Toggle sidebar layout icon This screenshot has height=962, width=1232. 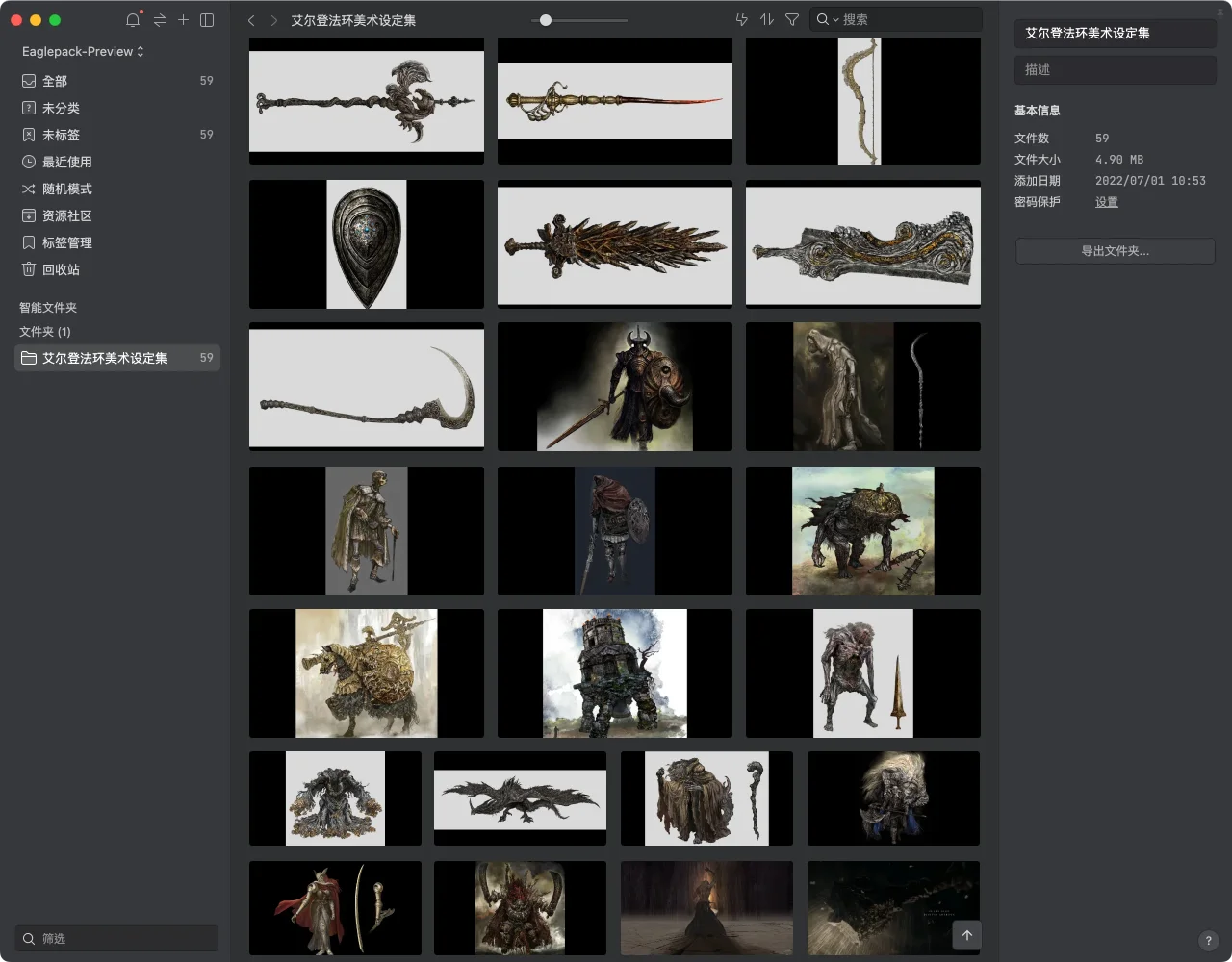[207, 19]
